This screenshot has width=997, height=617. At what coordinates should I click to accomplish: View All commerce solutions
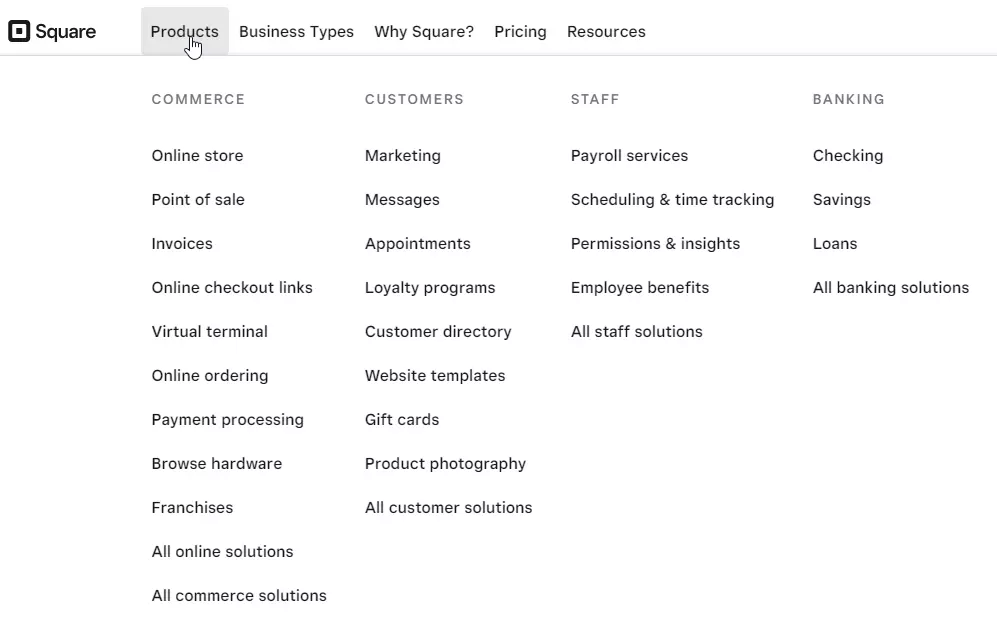239,595
